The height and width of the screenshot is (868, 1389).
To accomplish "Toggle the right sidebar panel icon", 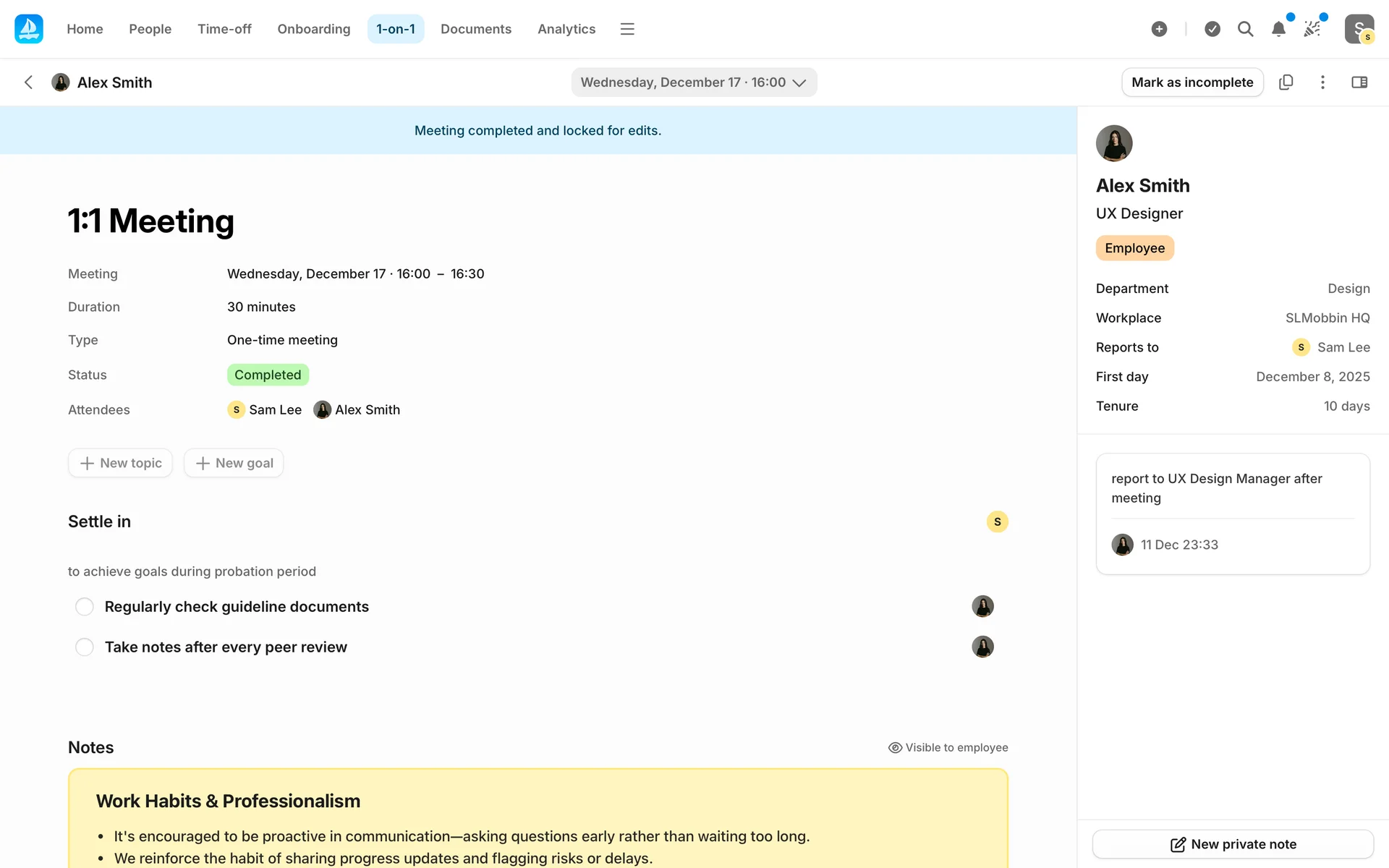I will click(1359, 82).
